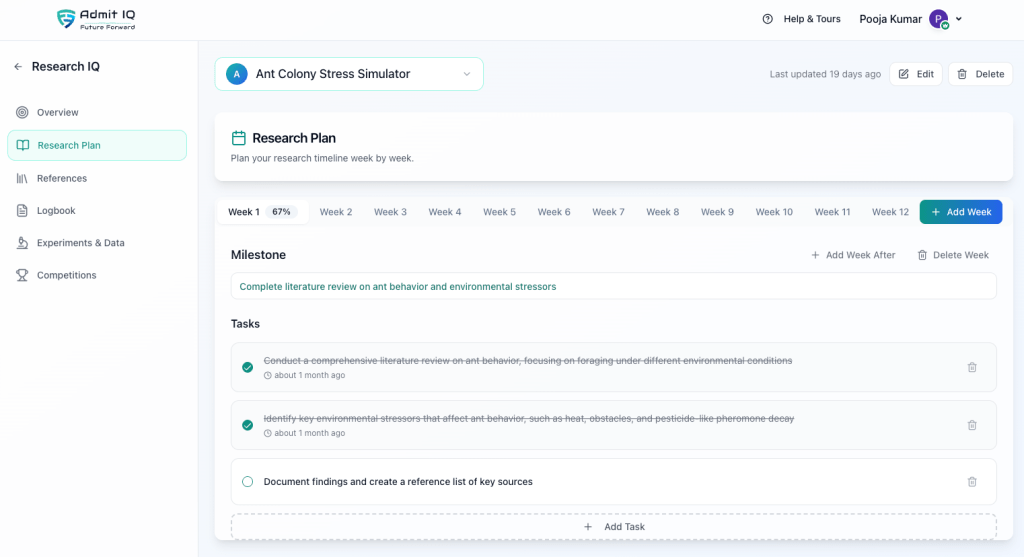Select the Week 12 tab

point(890,212)
